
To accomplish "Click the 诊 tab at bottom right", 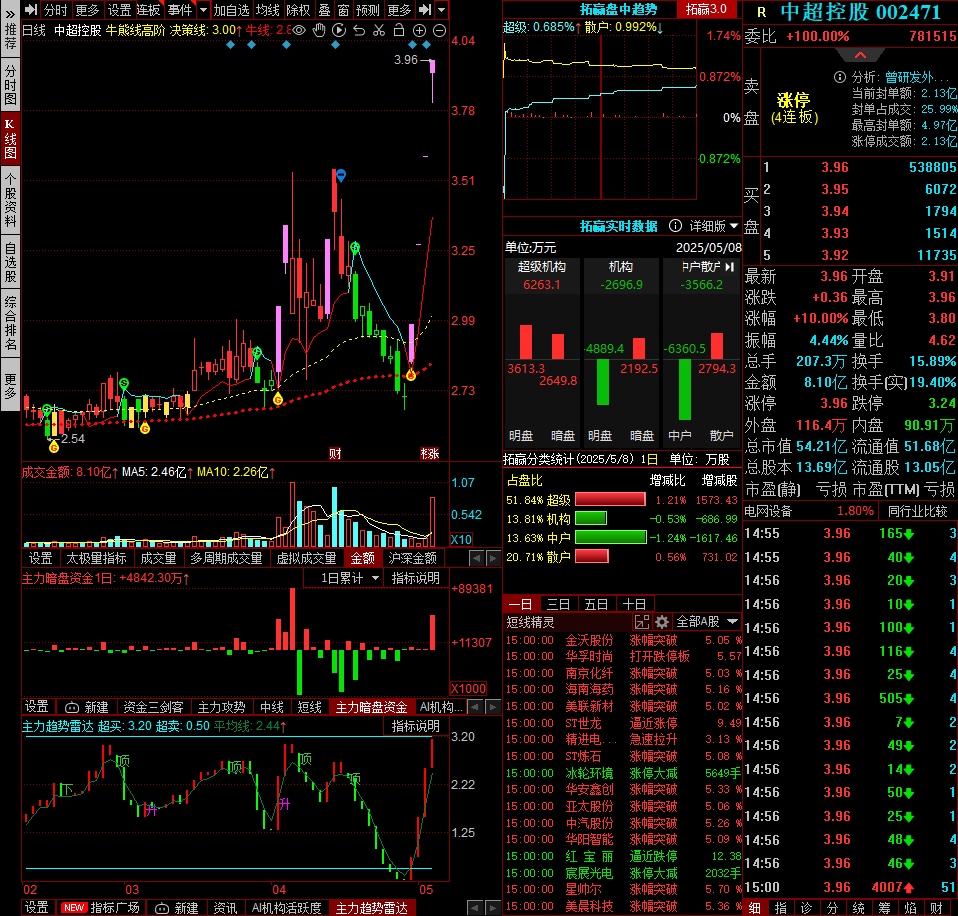I will click(806, 908).
